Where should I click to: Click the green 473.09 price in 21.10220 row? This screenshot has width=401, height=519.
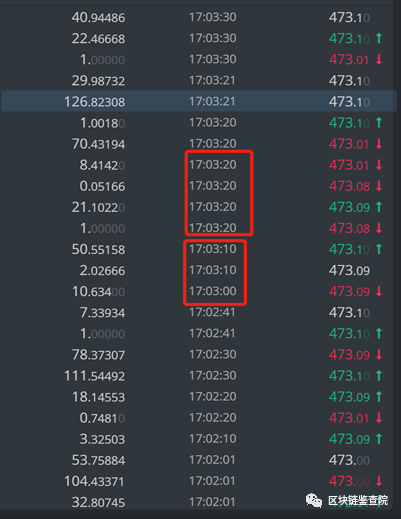[x=349, y=207]
